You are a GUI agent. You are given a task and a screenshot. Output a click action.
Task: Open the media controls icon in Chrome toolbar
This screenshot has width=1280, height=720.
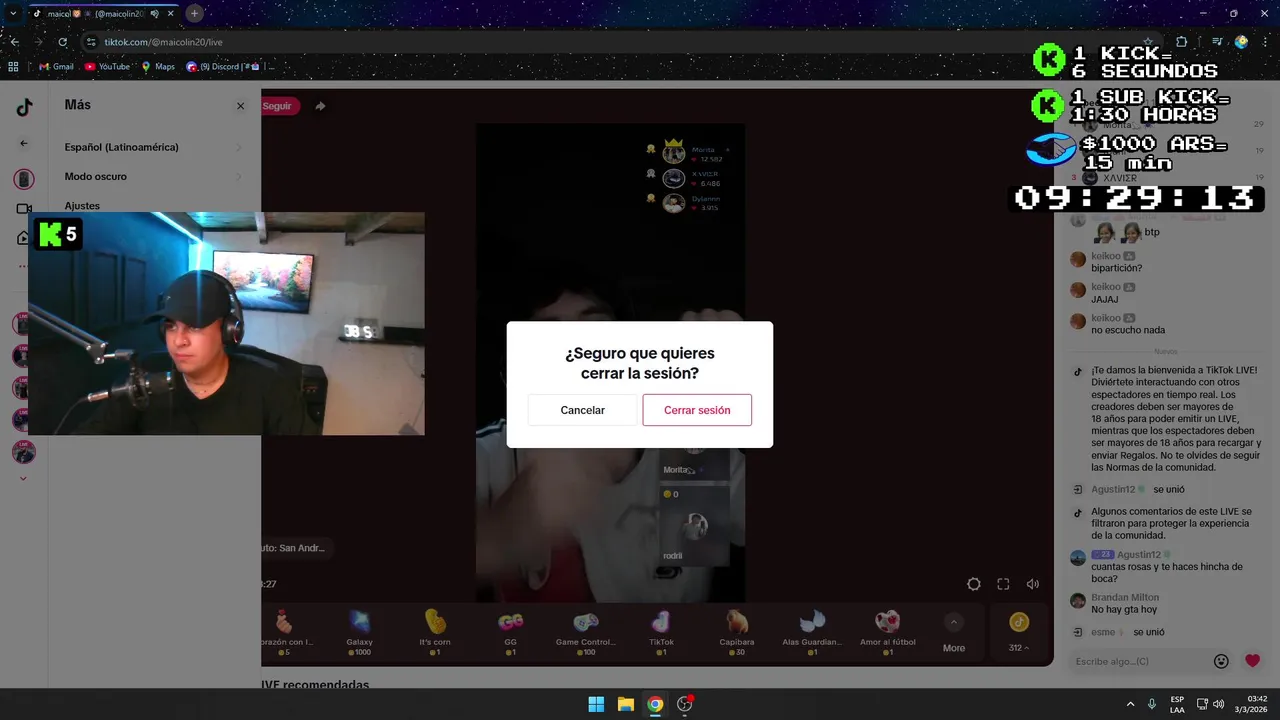[1216, 42]
